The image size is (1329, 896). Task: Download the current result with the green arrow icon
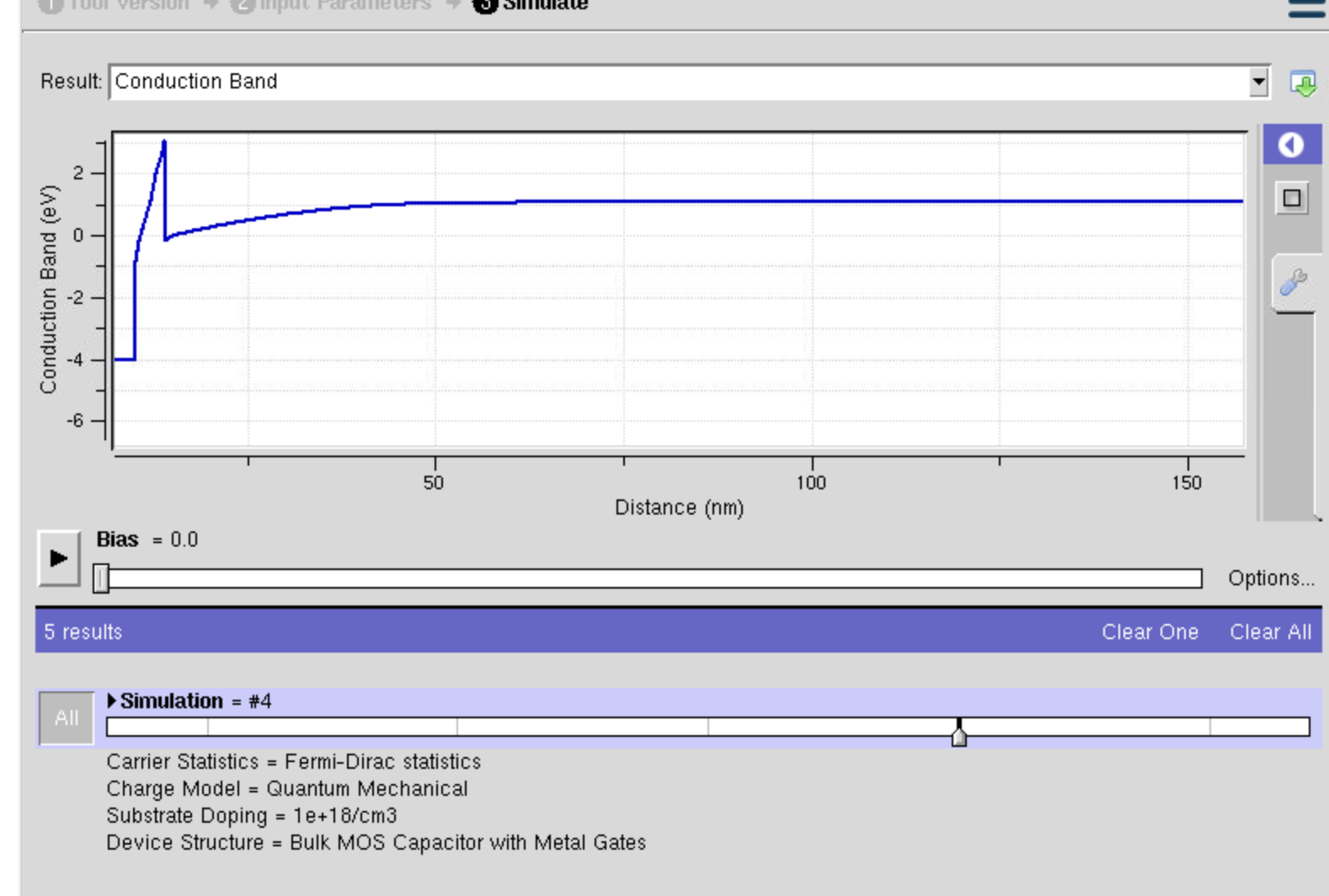pos(1303,83)
